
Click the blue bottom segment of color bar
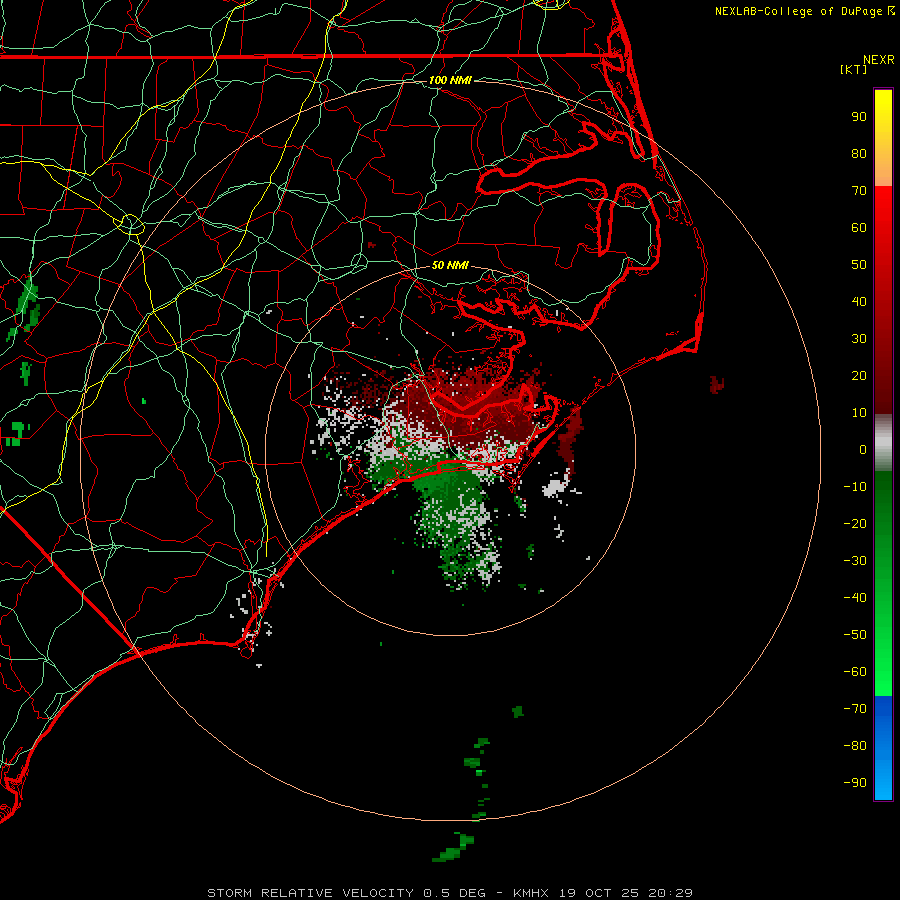pos(883,748)
